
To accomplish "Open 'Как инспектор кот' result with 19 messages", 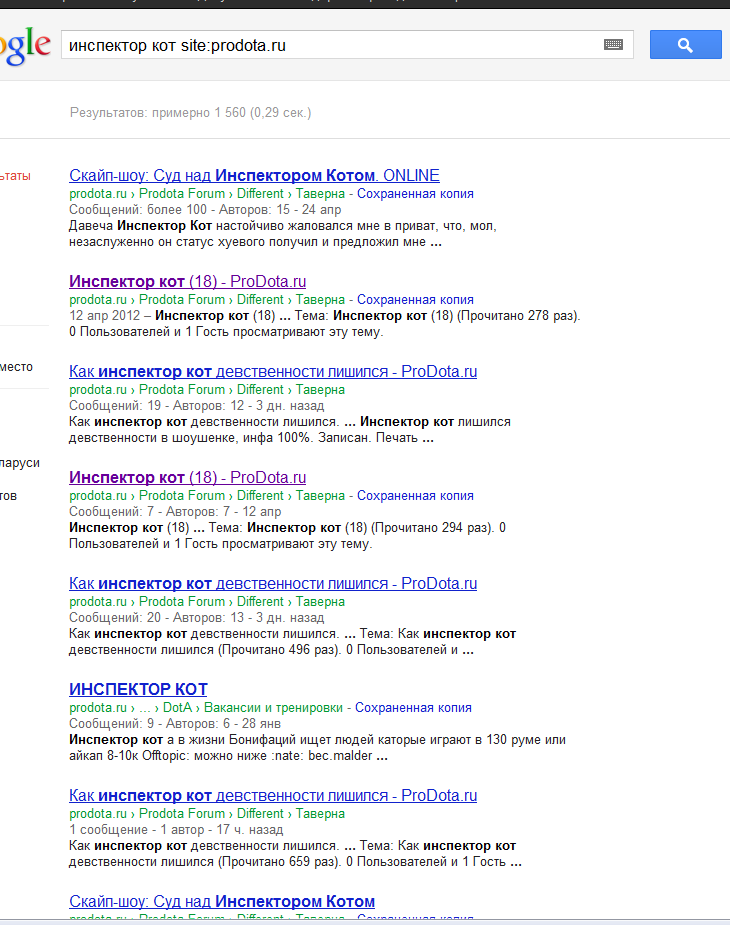I will click(273, 372).
